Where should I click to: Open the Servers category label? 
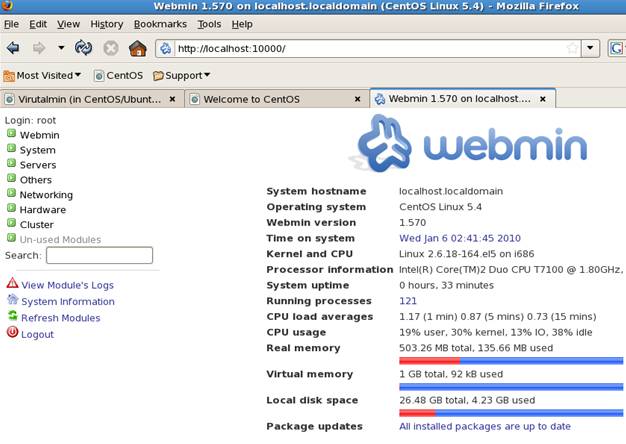pyautogui.click(x=38, y=165)
